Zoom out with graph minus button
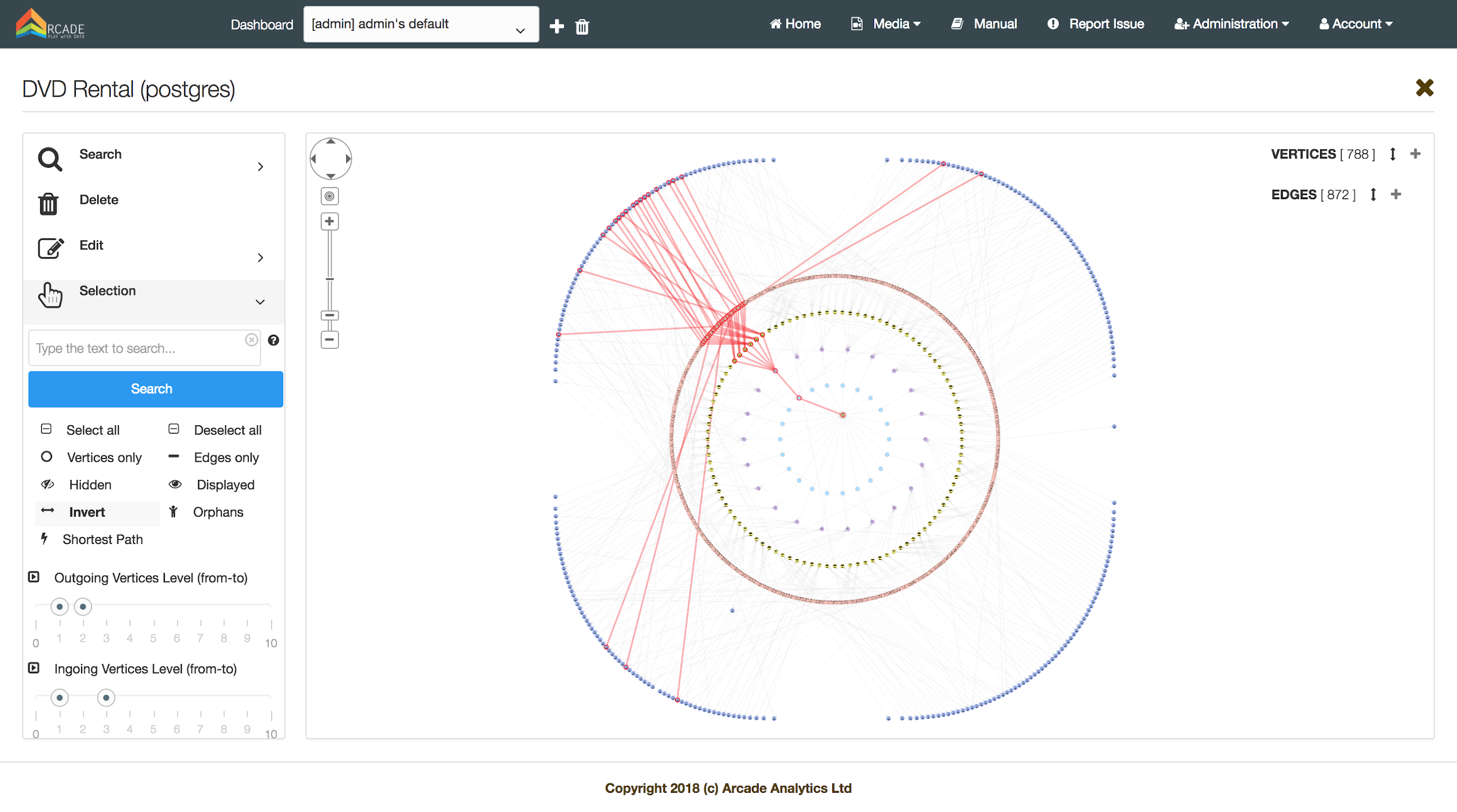 (x=330, y=340)
